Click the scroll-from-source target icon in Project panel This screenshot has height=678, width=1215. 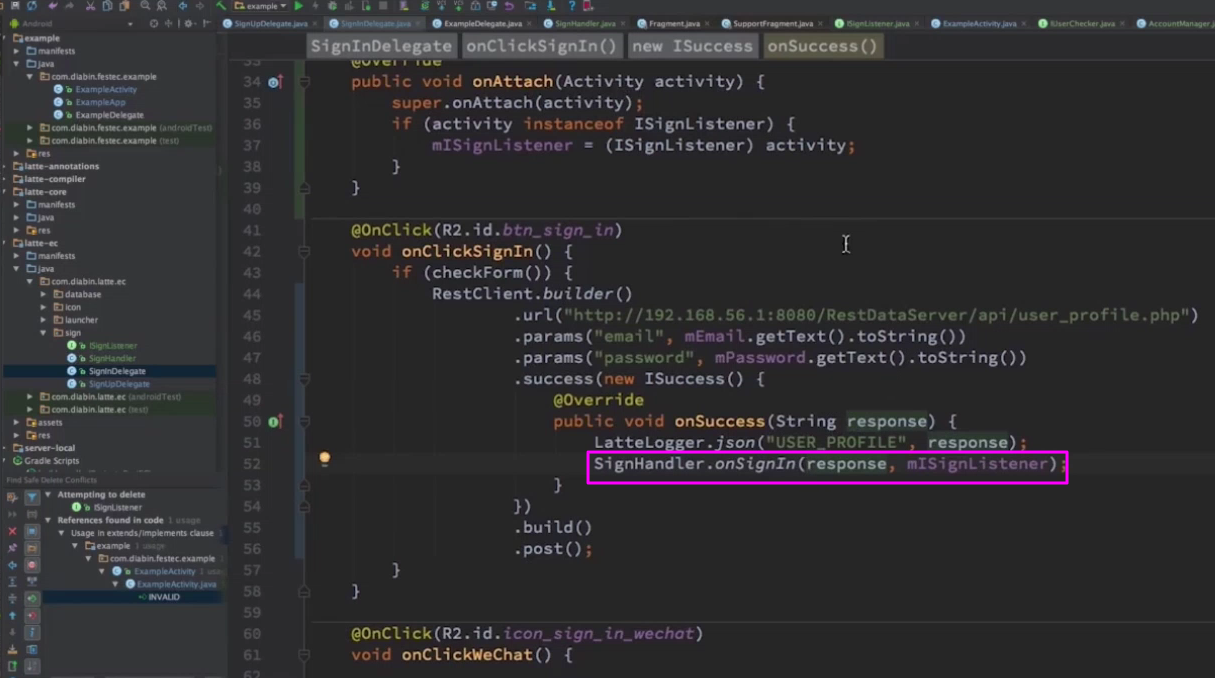pos(154,23)
